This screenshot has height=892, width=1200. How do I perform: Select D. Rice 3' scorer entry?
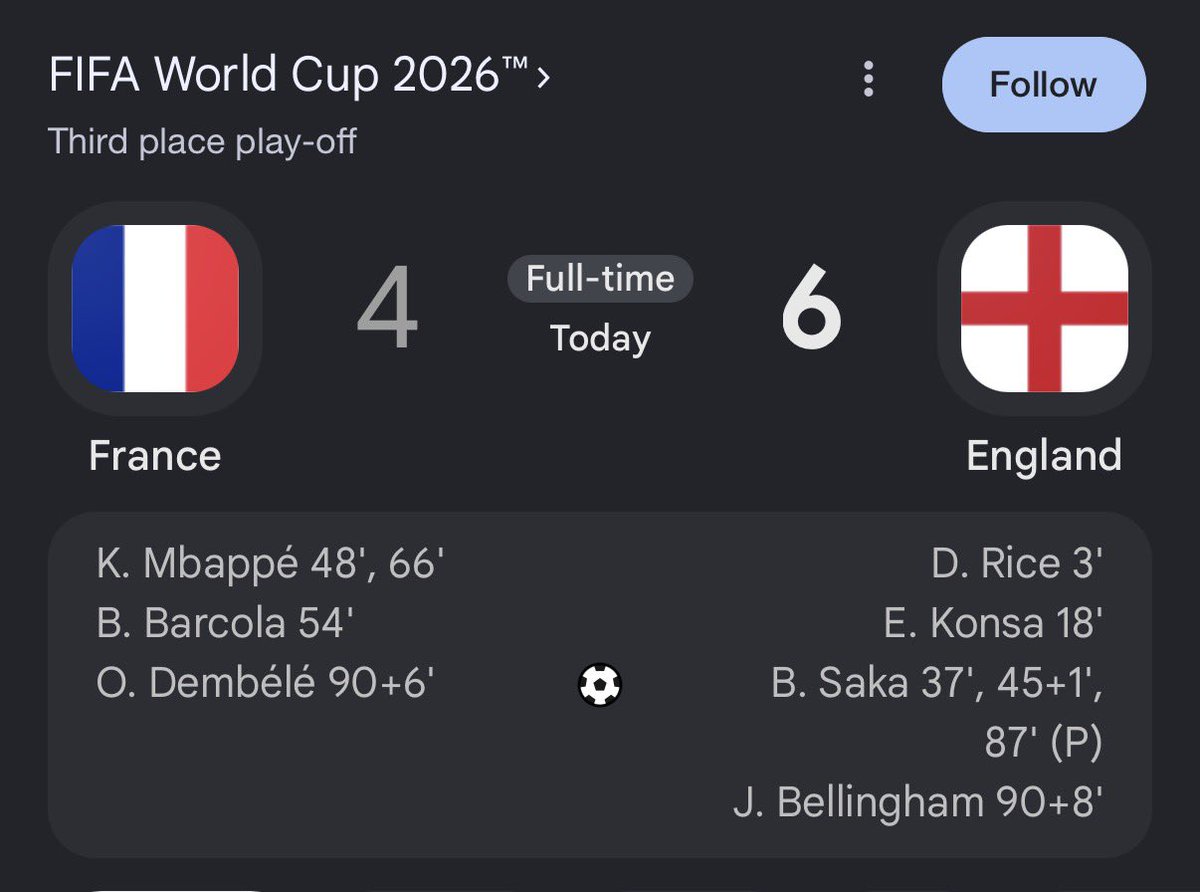click(x=1017, y=565)
